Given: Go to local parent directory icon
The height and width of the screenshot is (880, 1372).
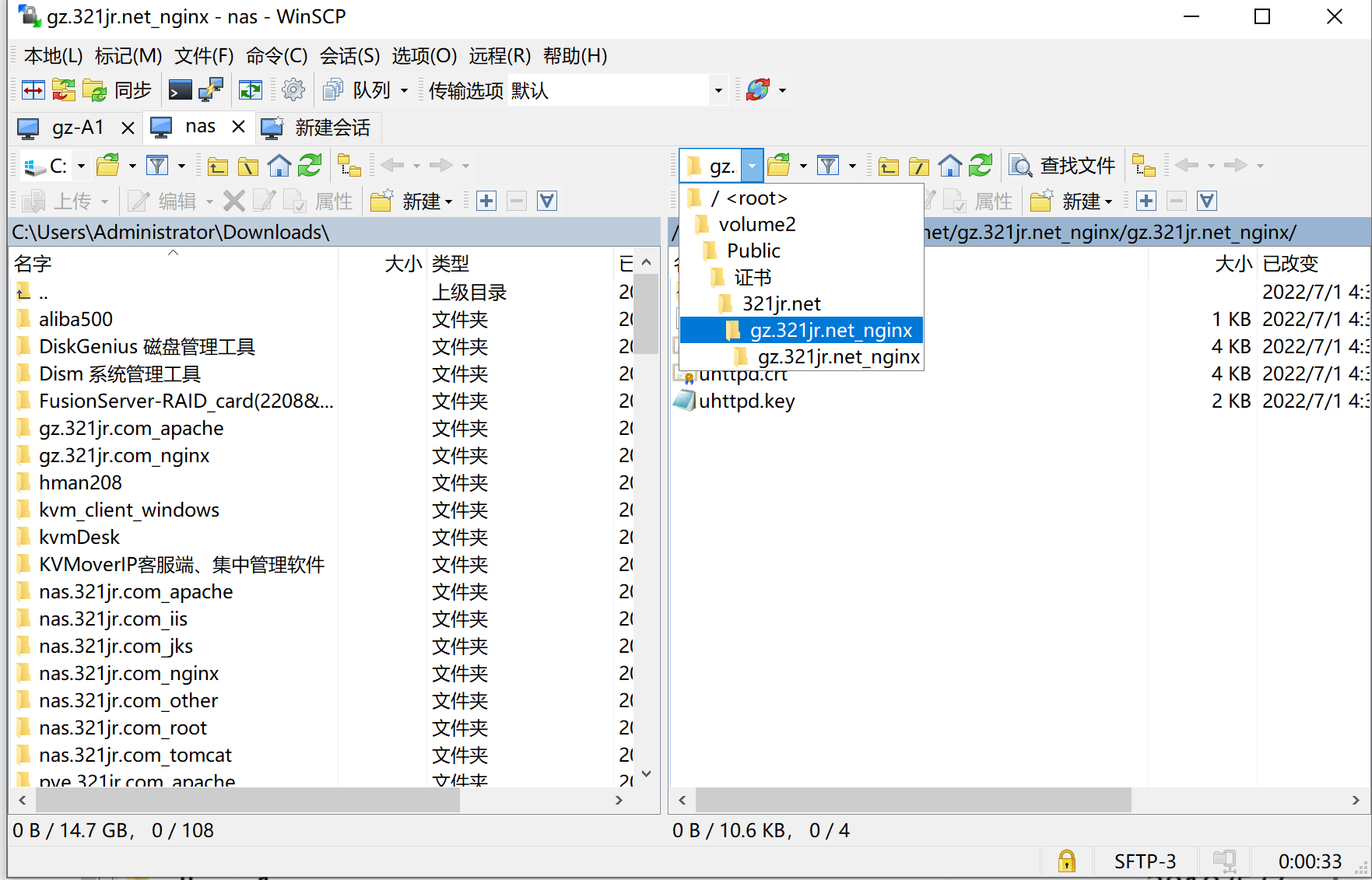Looking at the screenshot, I should [x=218, y=166].
